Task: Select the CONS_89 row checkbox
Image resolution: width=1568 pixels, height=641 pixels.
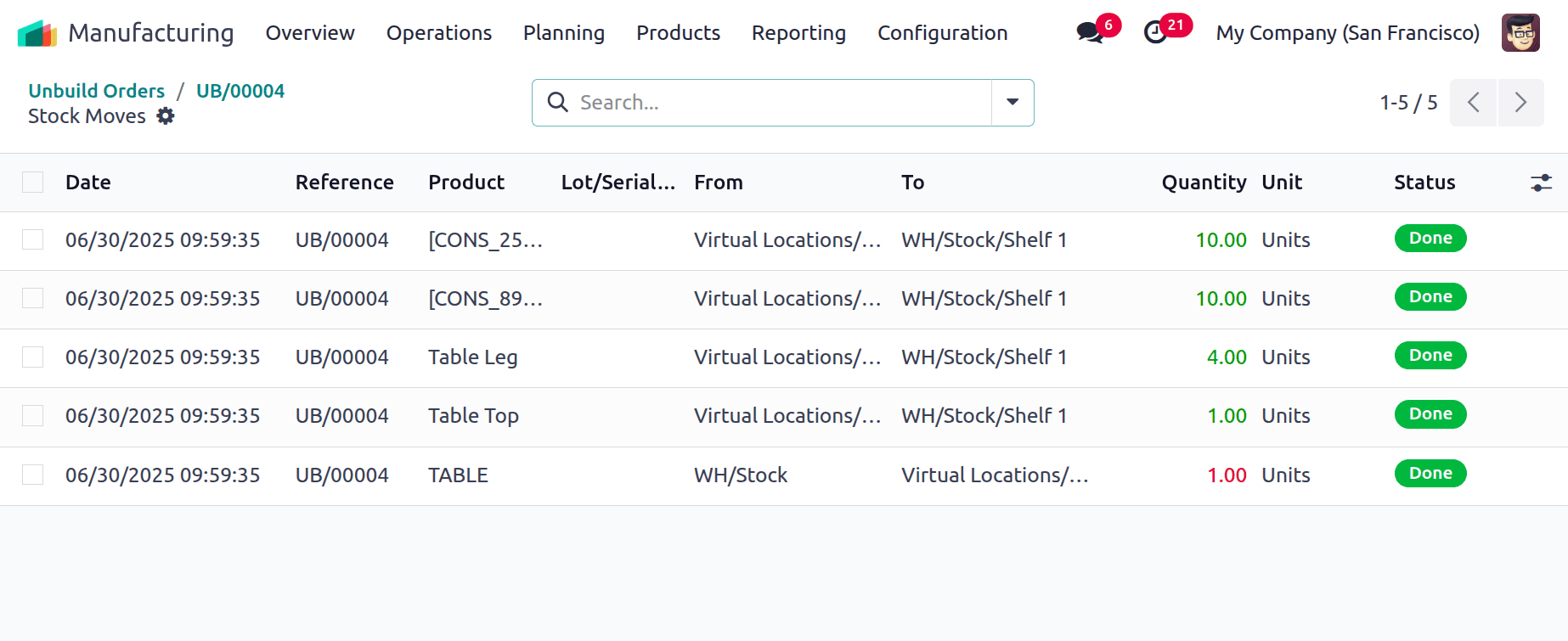Action: [32, 299]
